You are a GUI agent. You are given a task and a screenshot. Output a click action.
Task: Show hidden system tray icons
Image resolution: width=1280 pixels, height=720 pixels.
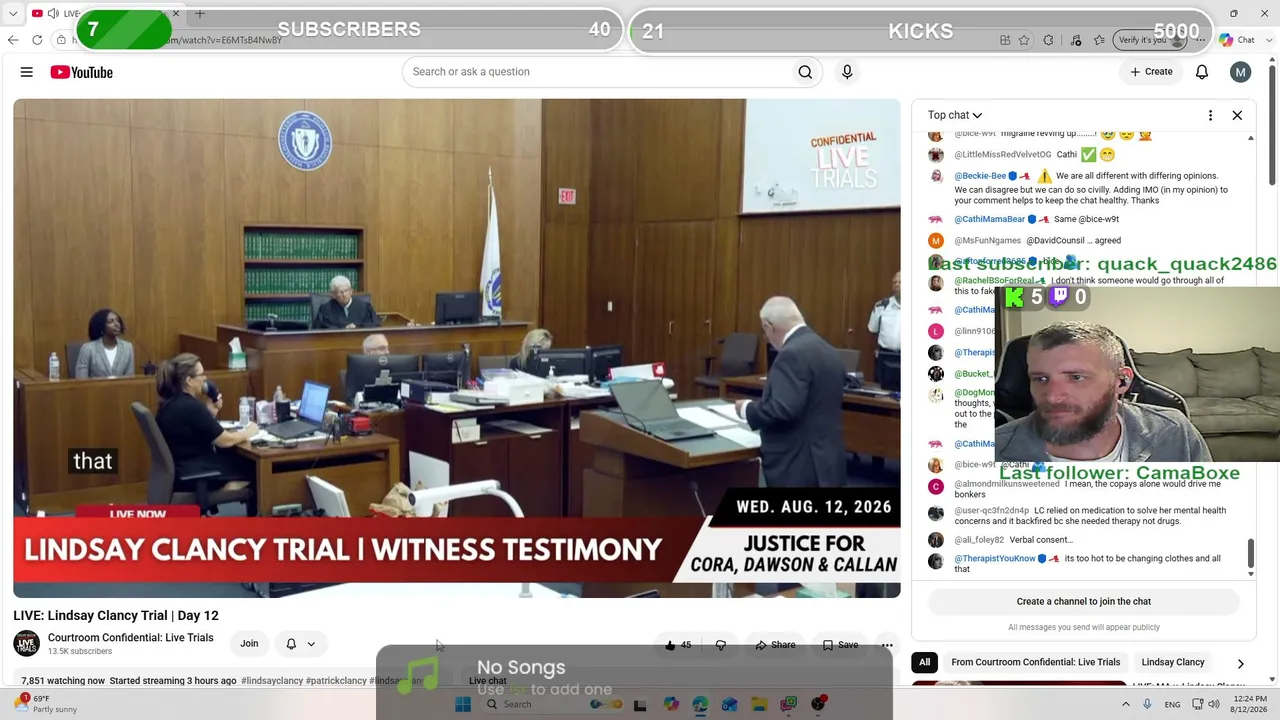tap(1126, 704)
